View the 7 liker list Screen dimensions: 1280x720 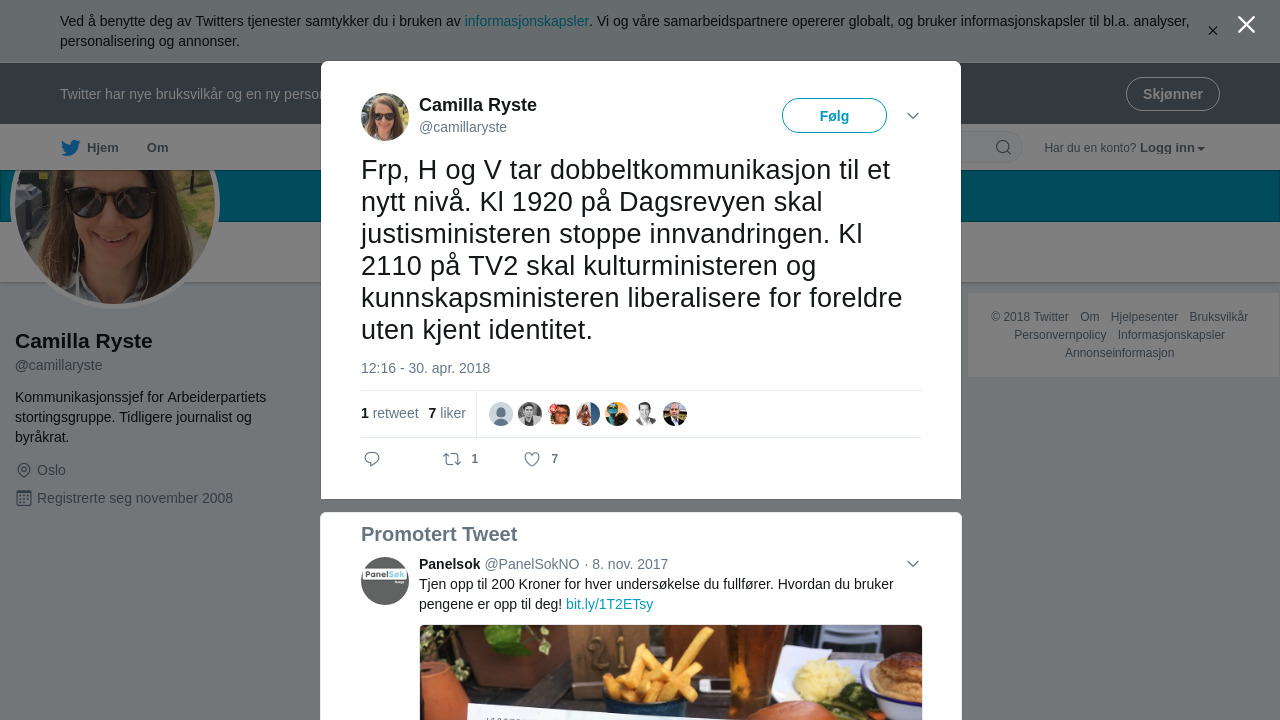(447, 413)
